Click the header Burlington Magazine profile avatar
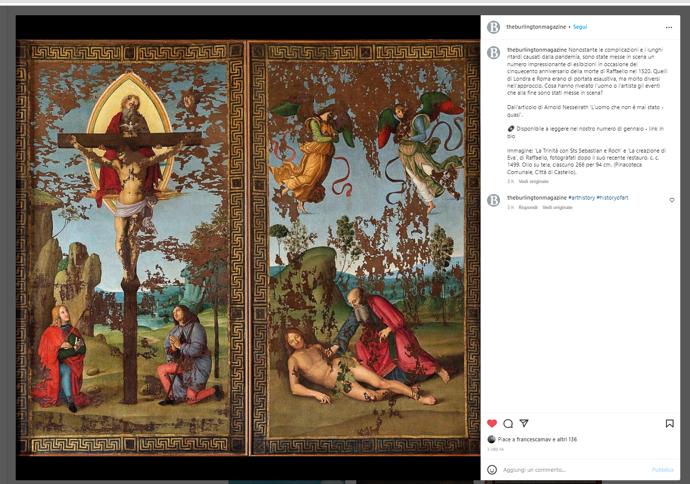Screen dimensions: 690x484 tap(493, 27)
